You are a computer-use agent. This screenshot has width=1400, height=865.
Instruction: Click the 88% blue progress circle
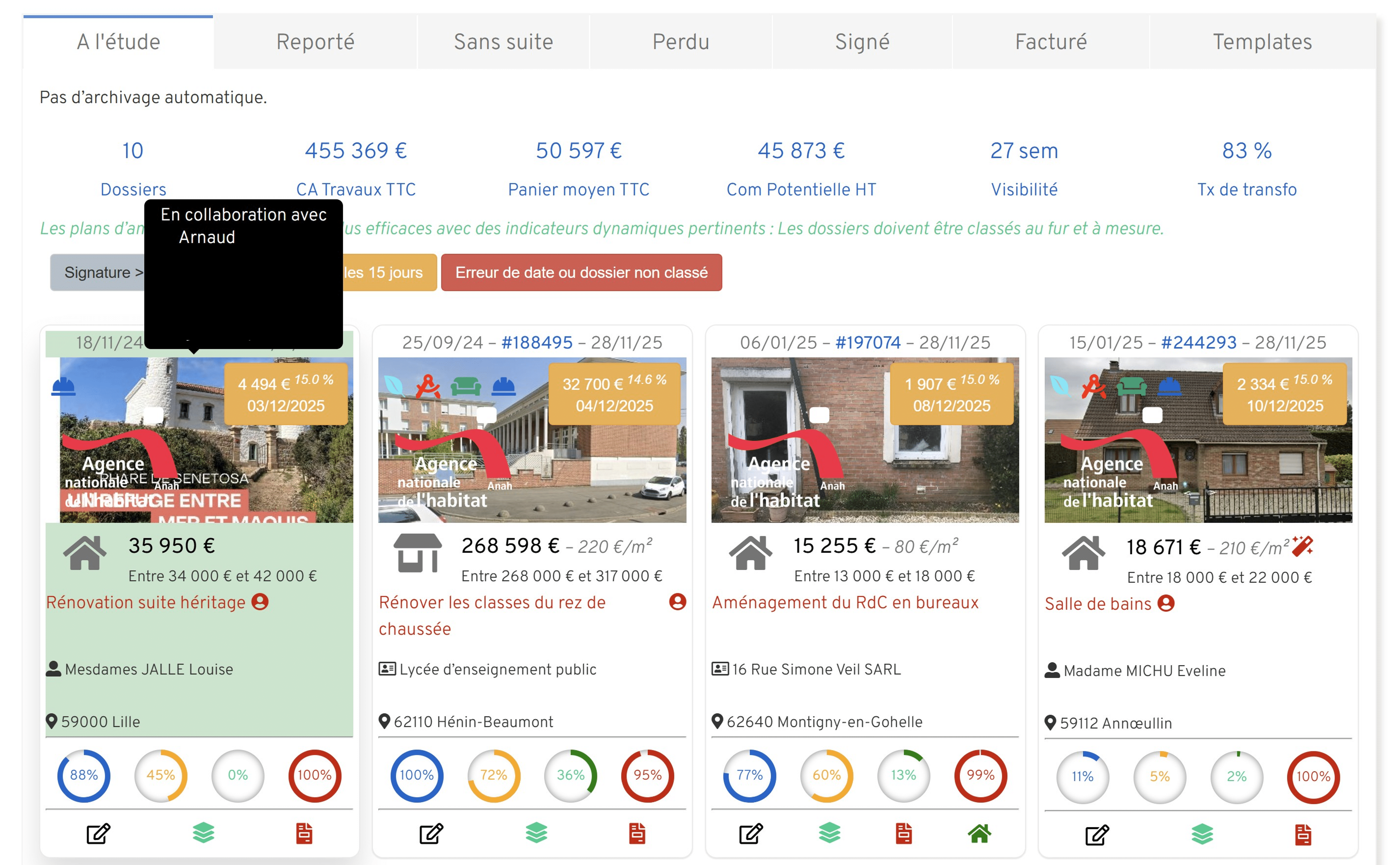pos(83,775)
